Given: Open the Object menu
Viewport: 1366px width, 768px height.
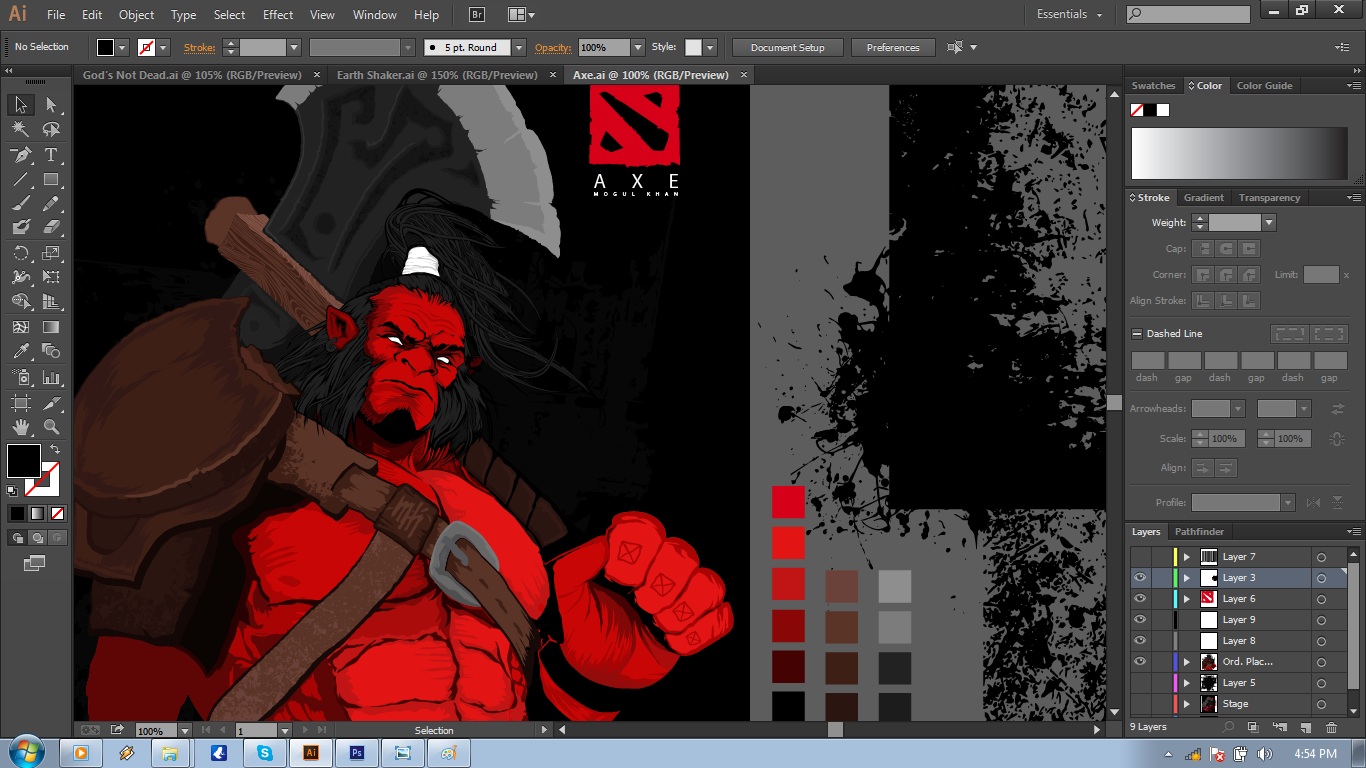Looking at the screenshot, I should [x=136, y=15].
